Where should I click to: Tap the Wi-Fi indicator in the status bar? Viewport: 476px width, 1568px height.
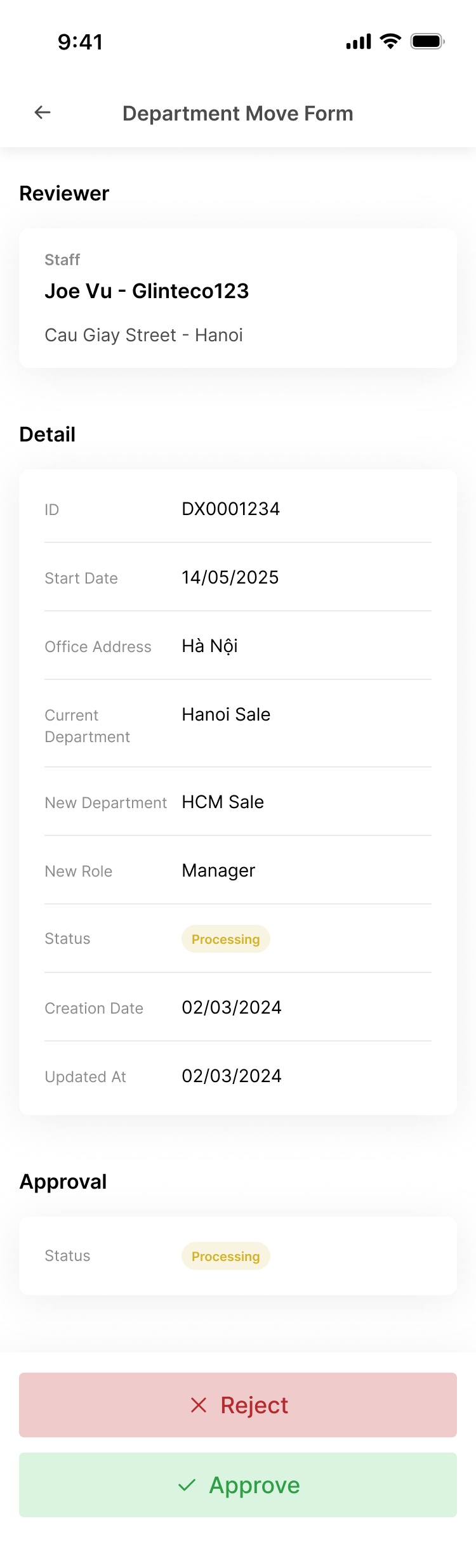click(390, 41)
